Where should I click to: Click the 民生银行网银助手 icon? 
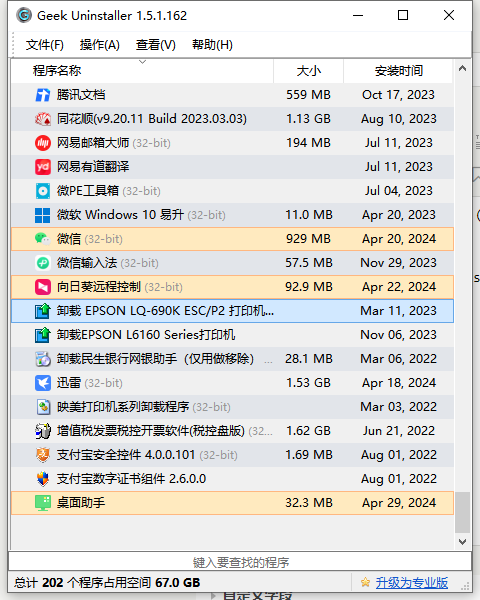click(42, 359)
